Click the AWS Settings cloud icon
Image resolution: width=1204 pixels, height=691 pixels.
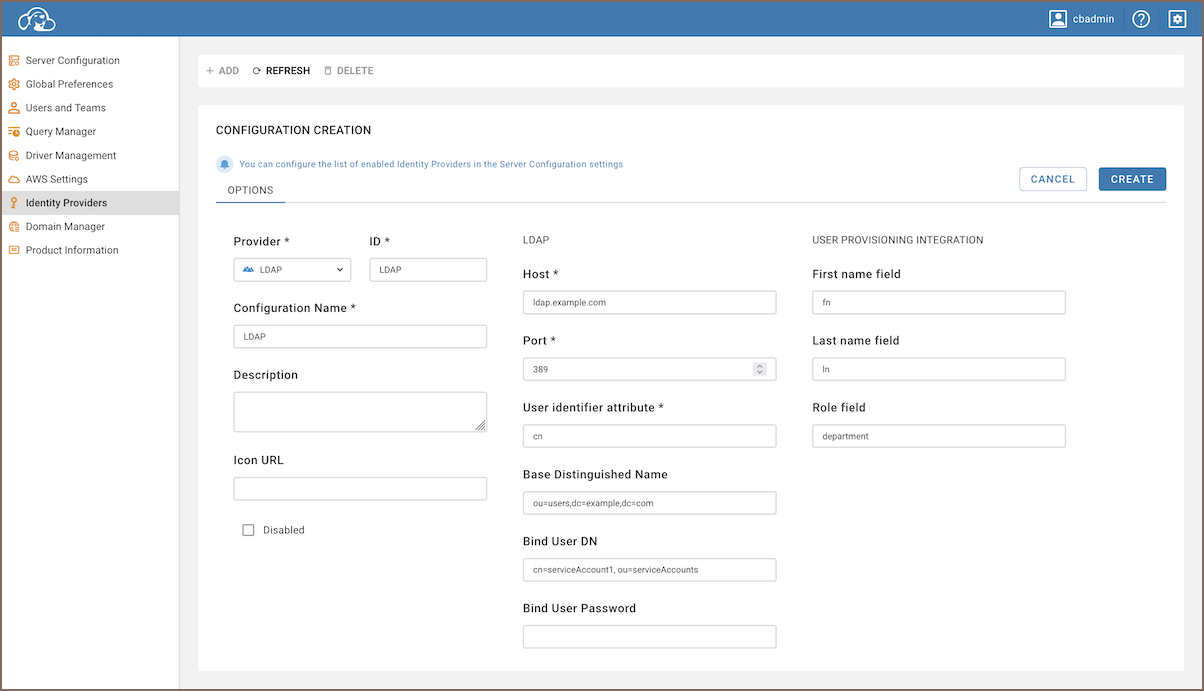pos(14,179)
